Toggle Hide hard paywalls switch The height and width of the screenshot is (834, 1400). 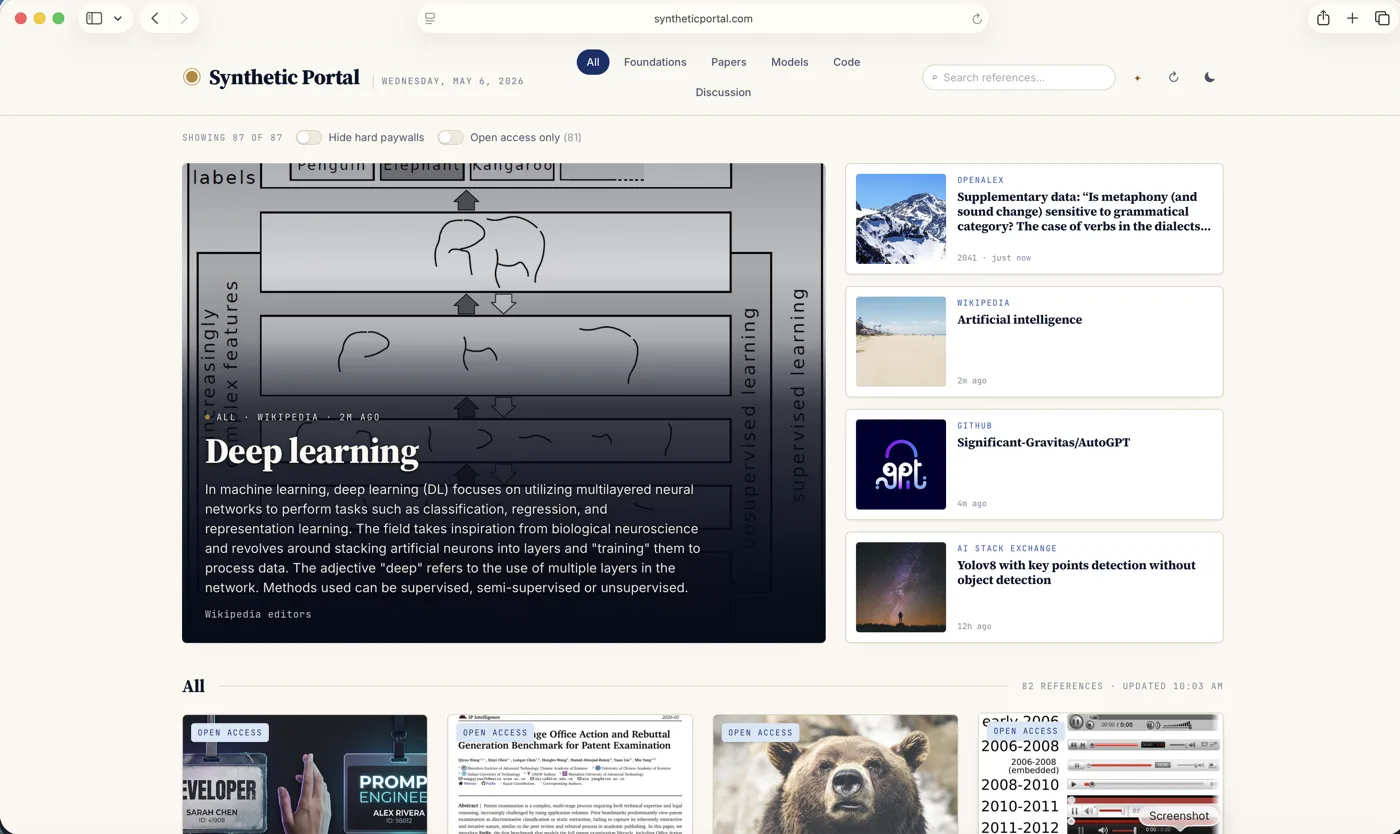[309, 137]
